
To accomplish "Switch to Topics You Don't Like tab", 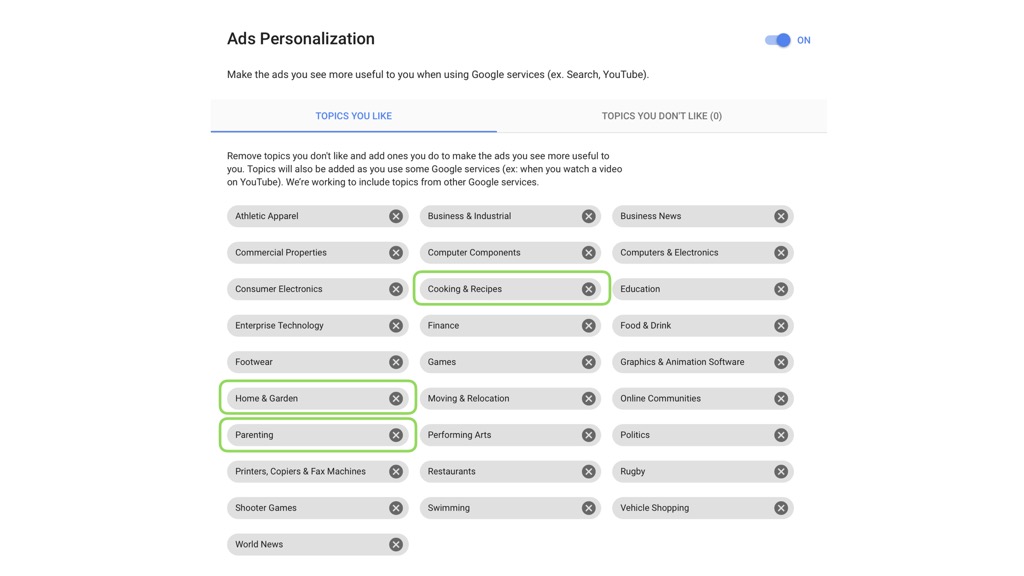I will [662, 116].
